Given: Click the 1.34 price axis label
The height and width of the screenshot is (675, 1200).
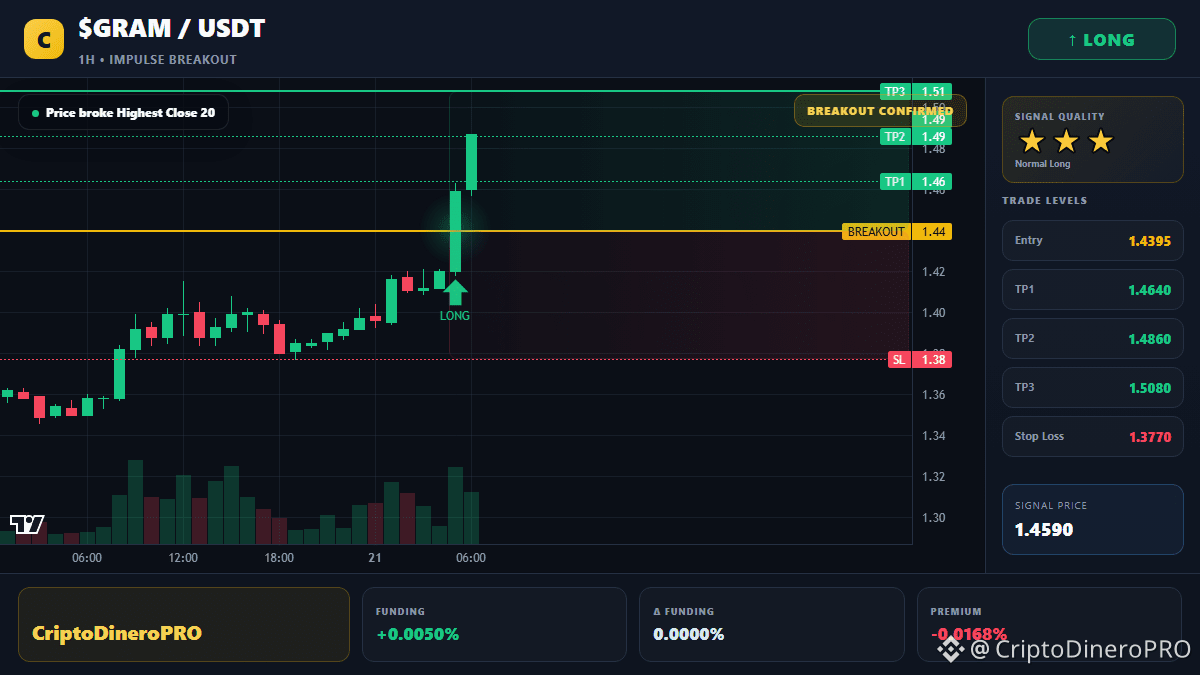Looking at the screenshot, I should [x=934, y=436].
